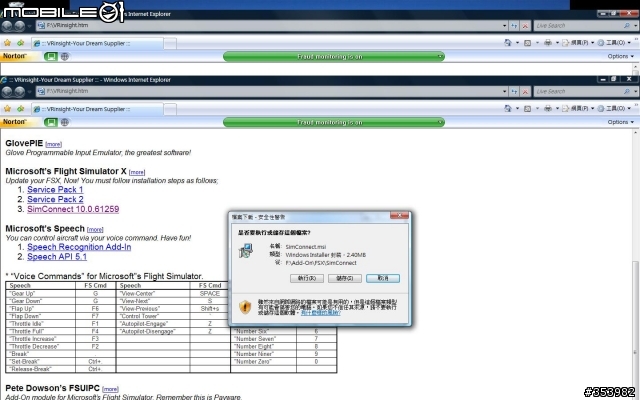Click the installer file icon in download dialog
The width and height of the screenshot is (640, 400).
point(246,251)
